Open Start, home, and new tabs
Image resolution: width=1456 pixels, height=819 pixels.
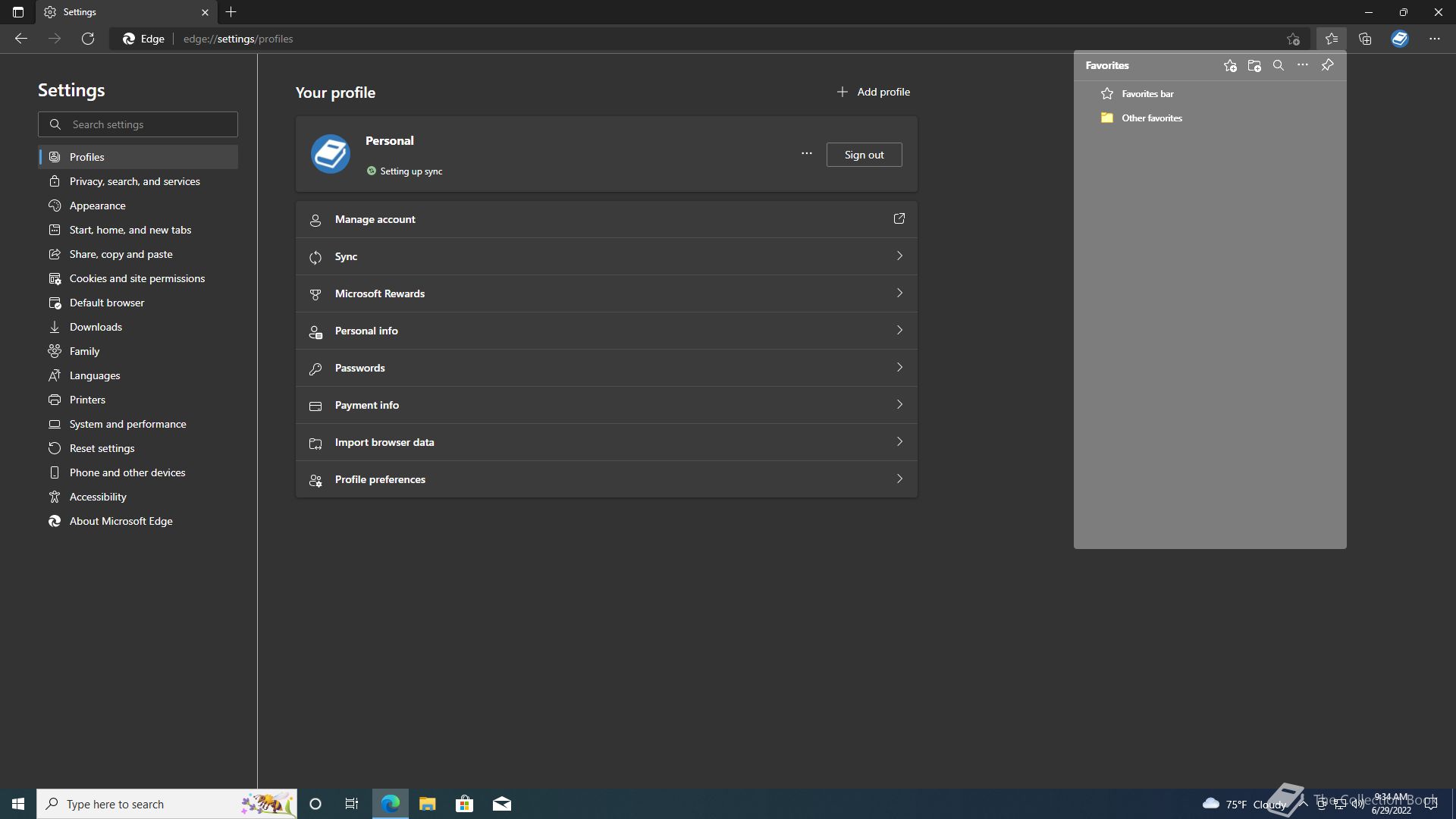[138, 230]
